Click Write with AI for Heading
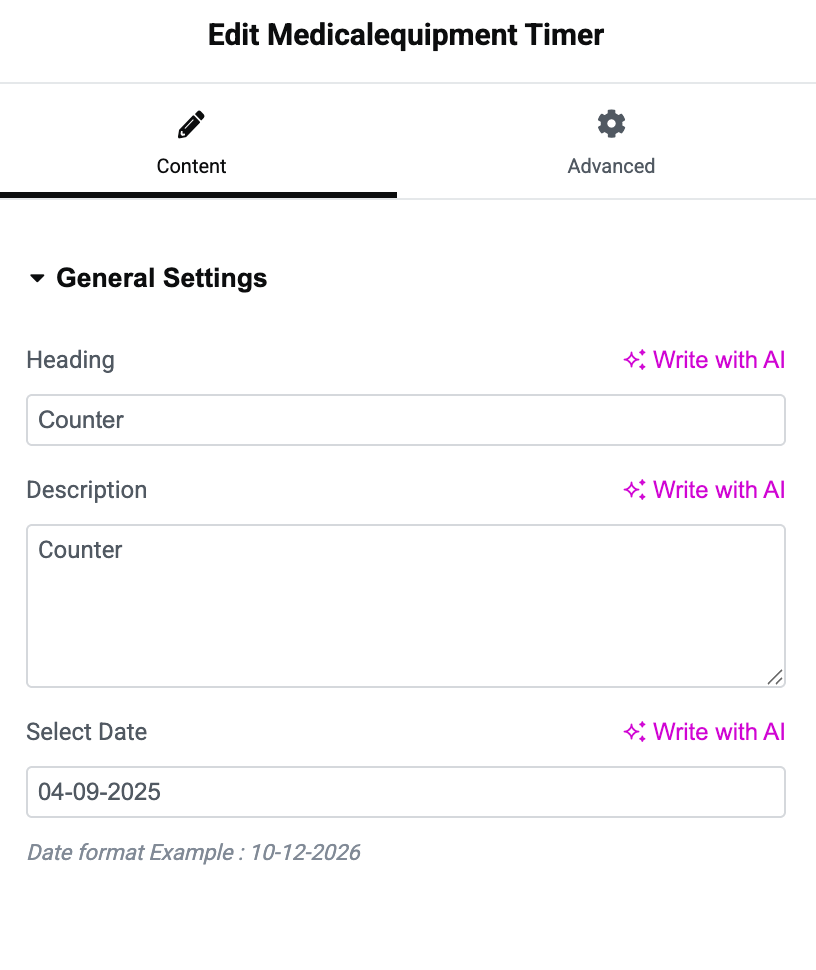The width and height of the screenshot is (816, 970). [x=719, y=360]
